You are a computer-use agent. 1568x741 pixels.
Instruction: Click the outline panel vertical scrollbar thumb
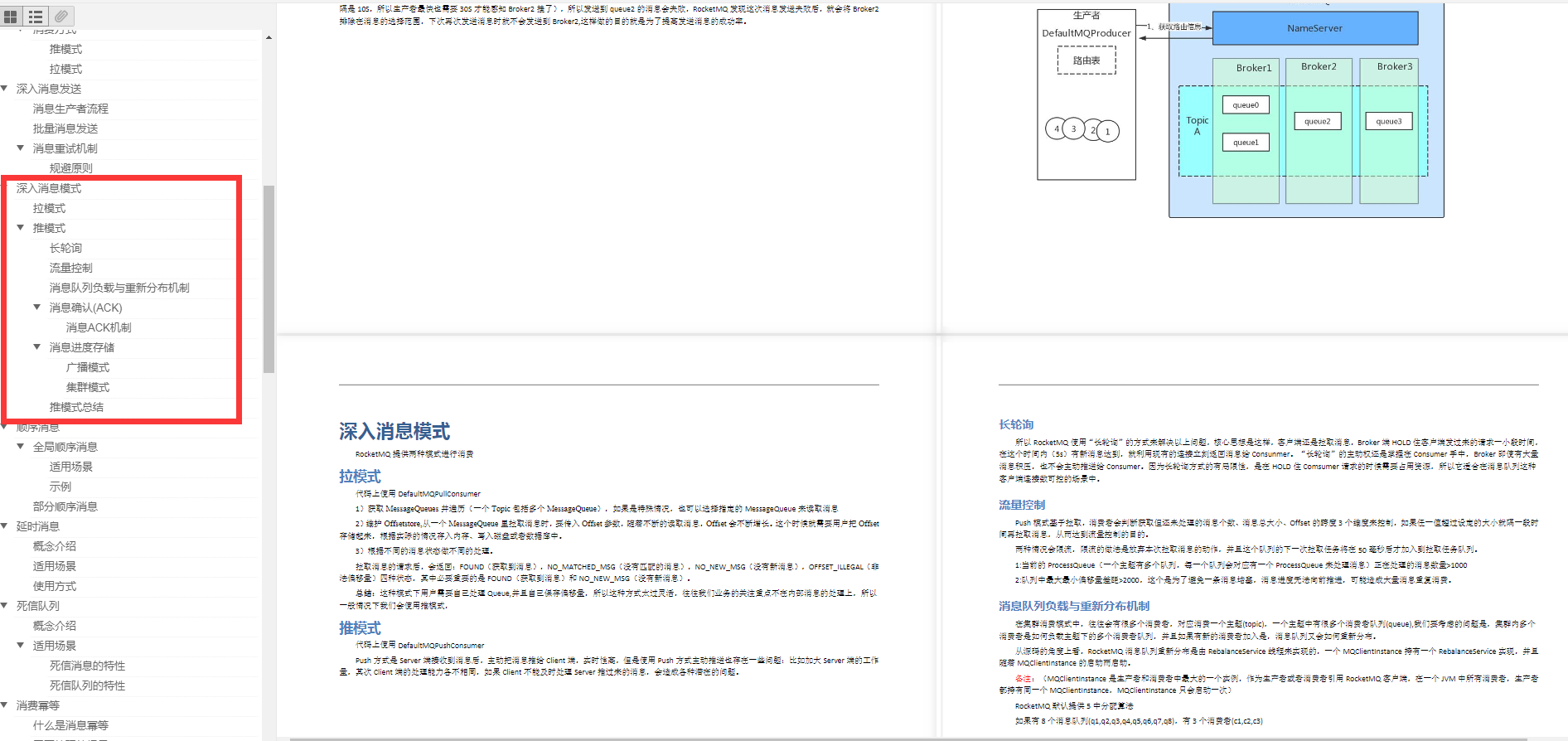pyautogui.click(x=269, y=279)
